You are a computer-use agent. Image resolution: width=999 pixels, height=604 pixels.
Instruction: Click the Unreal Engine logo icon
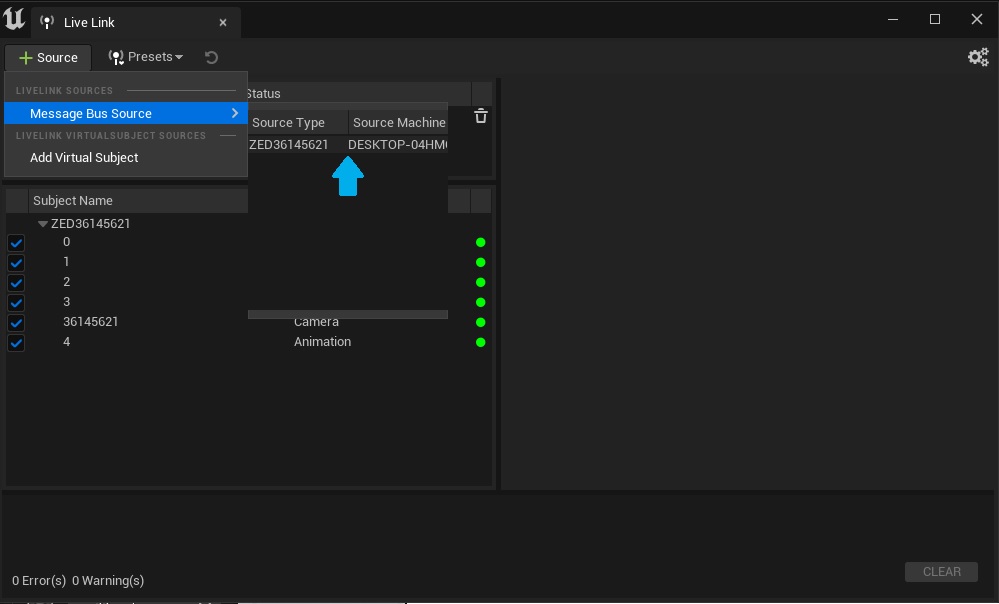click(13, 19)
